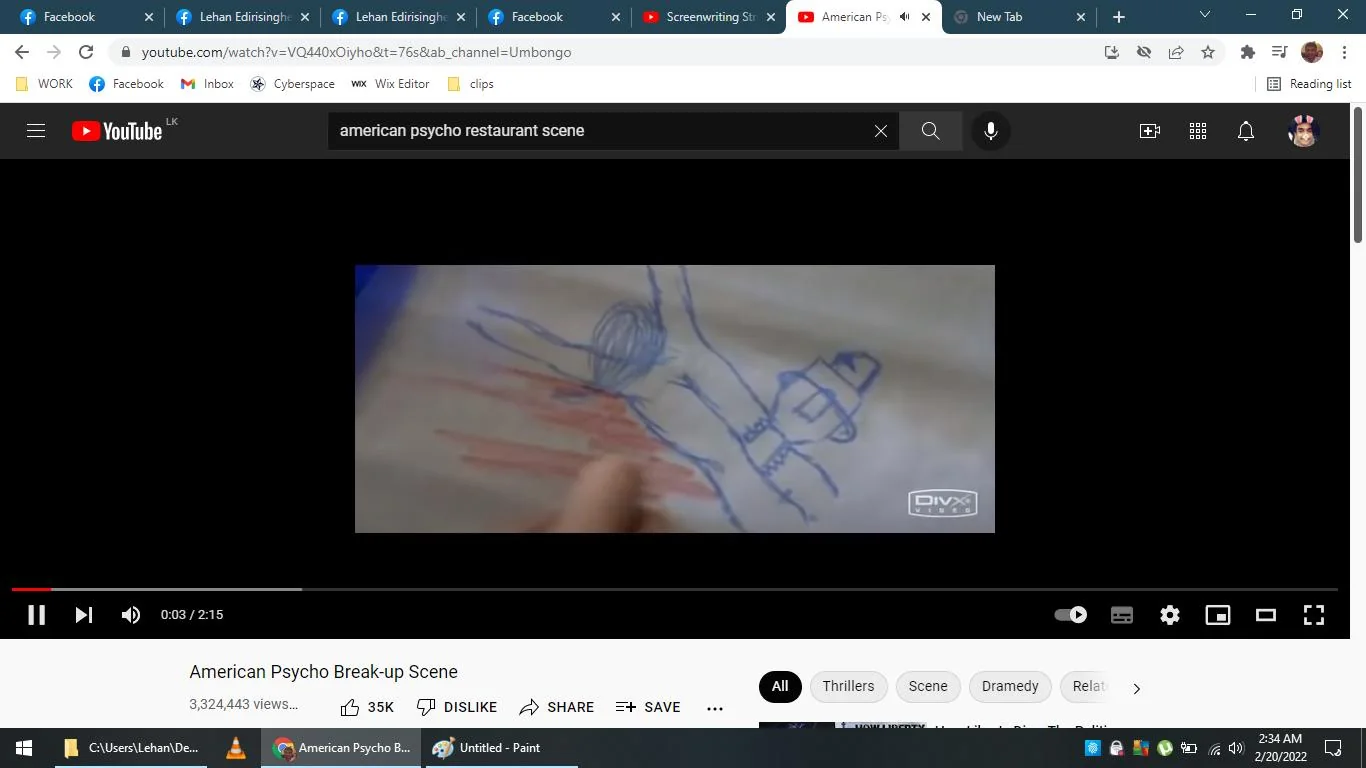Image resolution: width=1366 pixels, height=768 pixels.
Task: Go to the YouTube home logo
Action: (117, 131)
